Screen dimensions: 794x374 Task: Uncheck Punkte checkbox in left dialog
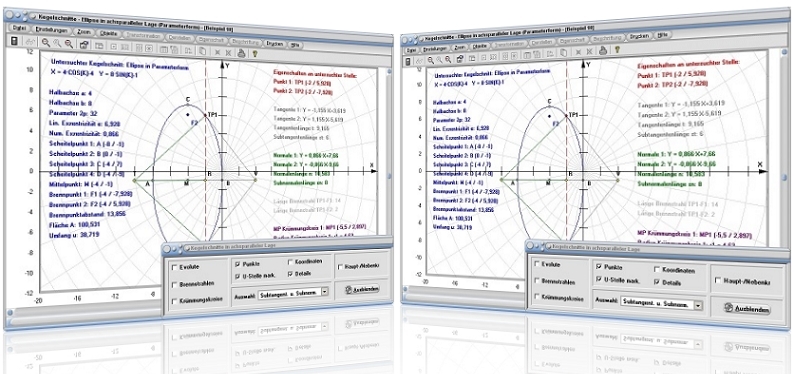(x=237, y=264)
